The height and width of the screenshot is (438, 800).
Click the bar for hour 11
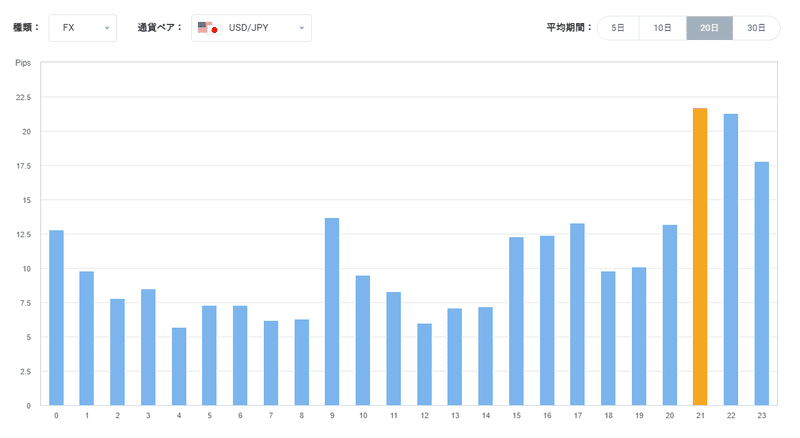(394, 349)
